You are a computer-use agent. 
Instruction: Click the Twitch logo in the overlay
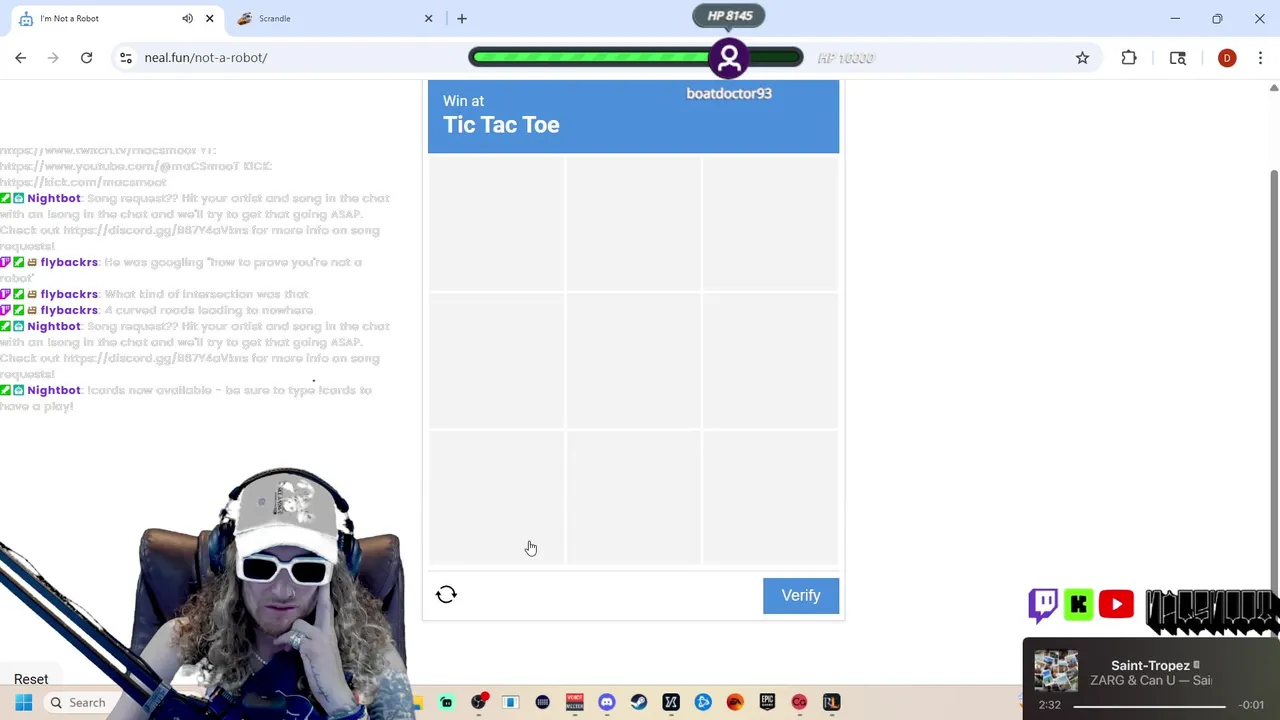pos(1043,604)
